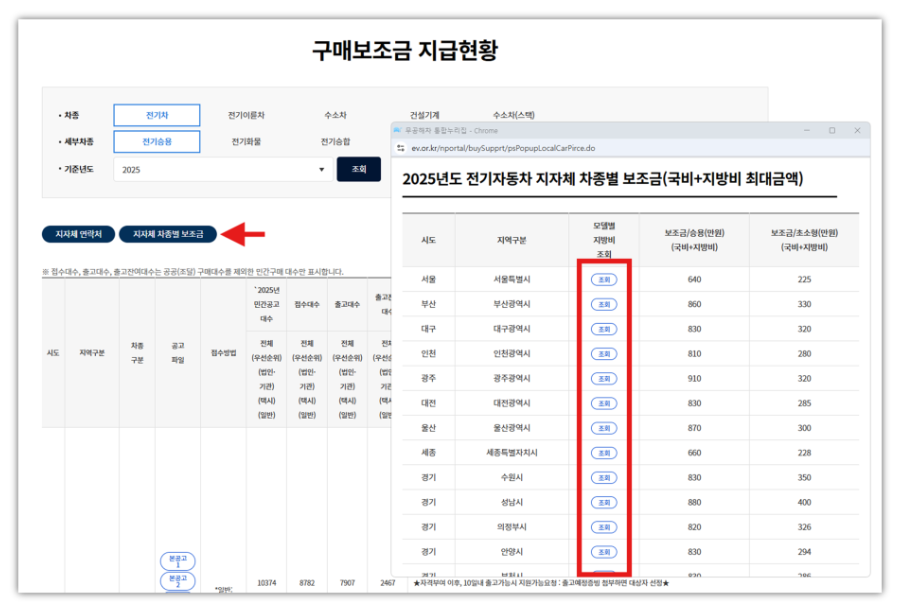Screen dimensions: 904x611
Task: Click the dark 조회 search button
Action: [358, 170]
